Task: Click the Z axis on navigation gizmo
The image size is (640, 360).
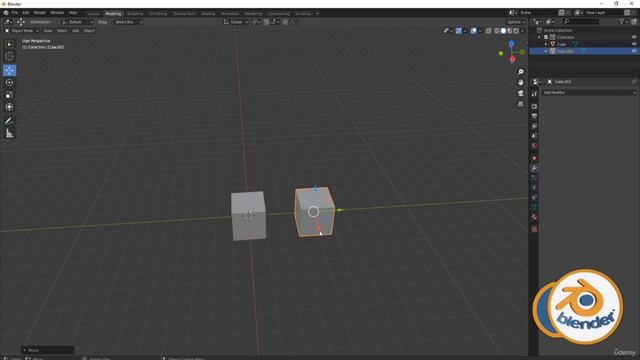Action: tap(511, 43)
